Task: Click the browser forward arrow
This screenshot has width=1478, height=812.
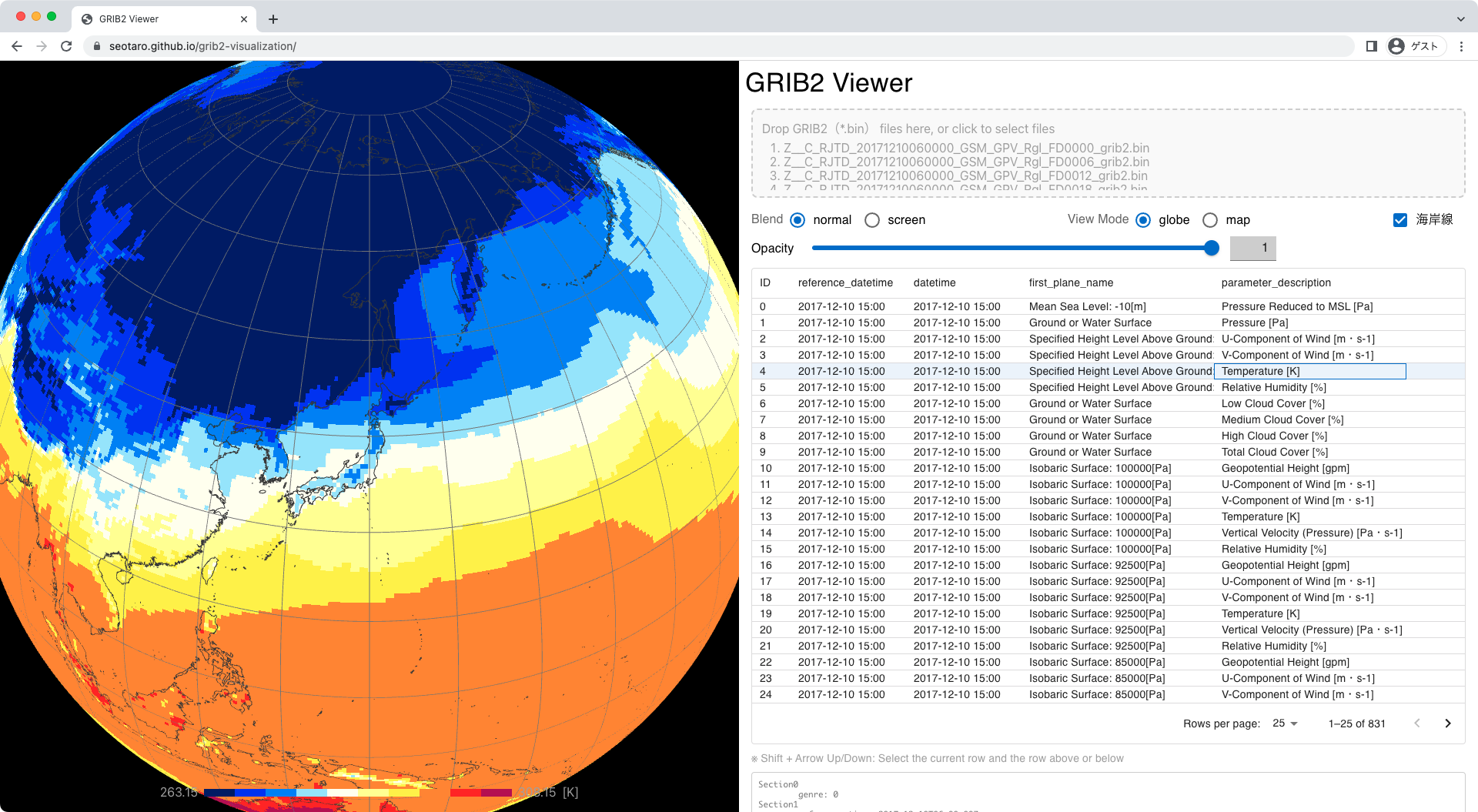Action: (x=42, y=46)
